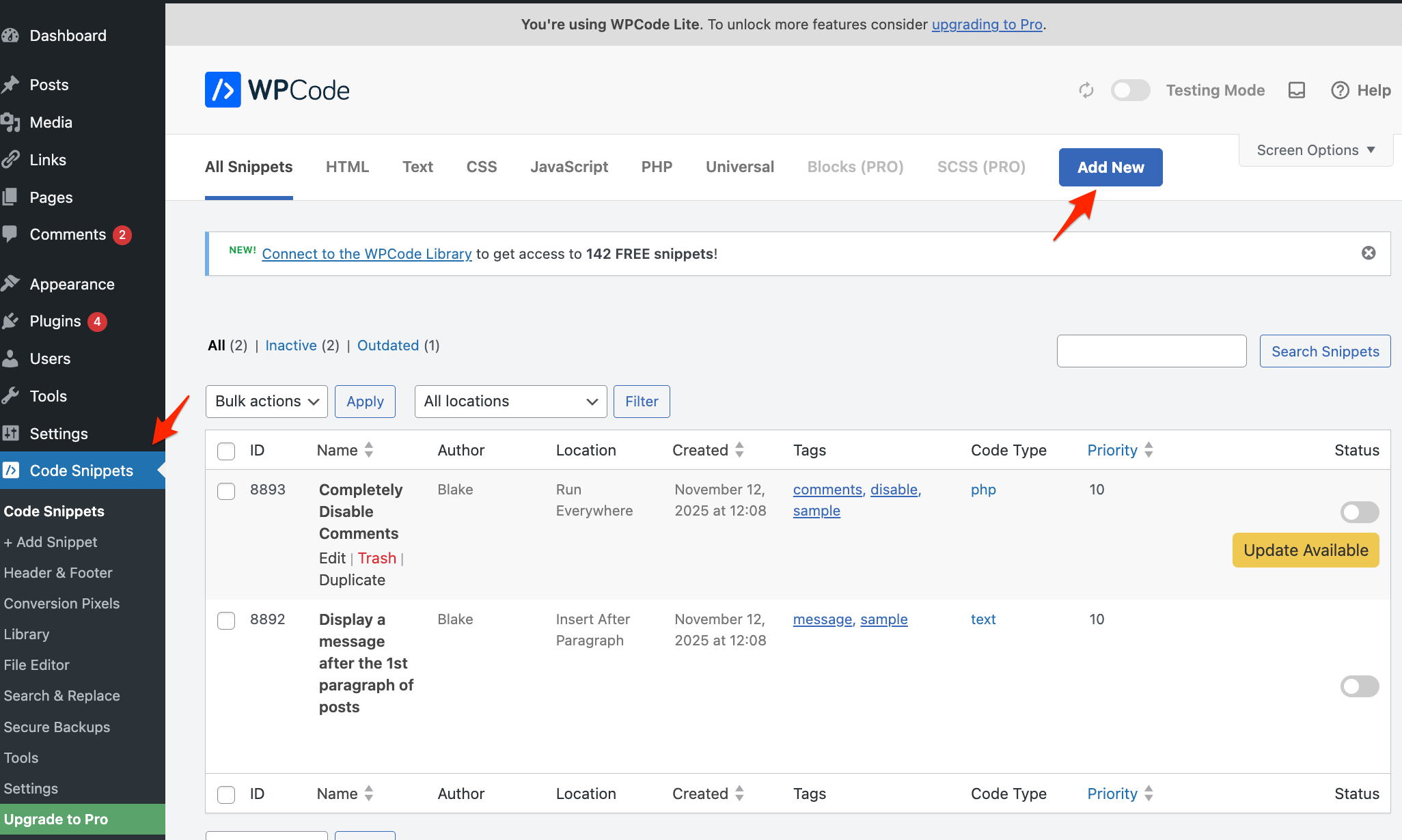This screenshot has width=1402, height=840.
Task: Open the Dashboard sidebar item
Action: (68, 36)
